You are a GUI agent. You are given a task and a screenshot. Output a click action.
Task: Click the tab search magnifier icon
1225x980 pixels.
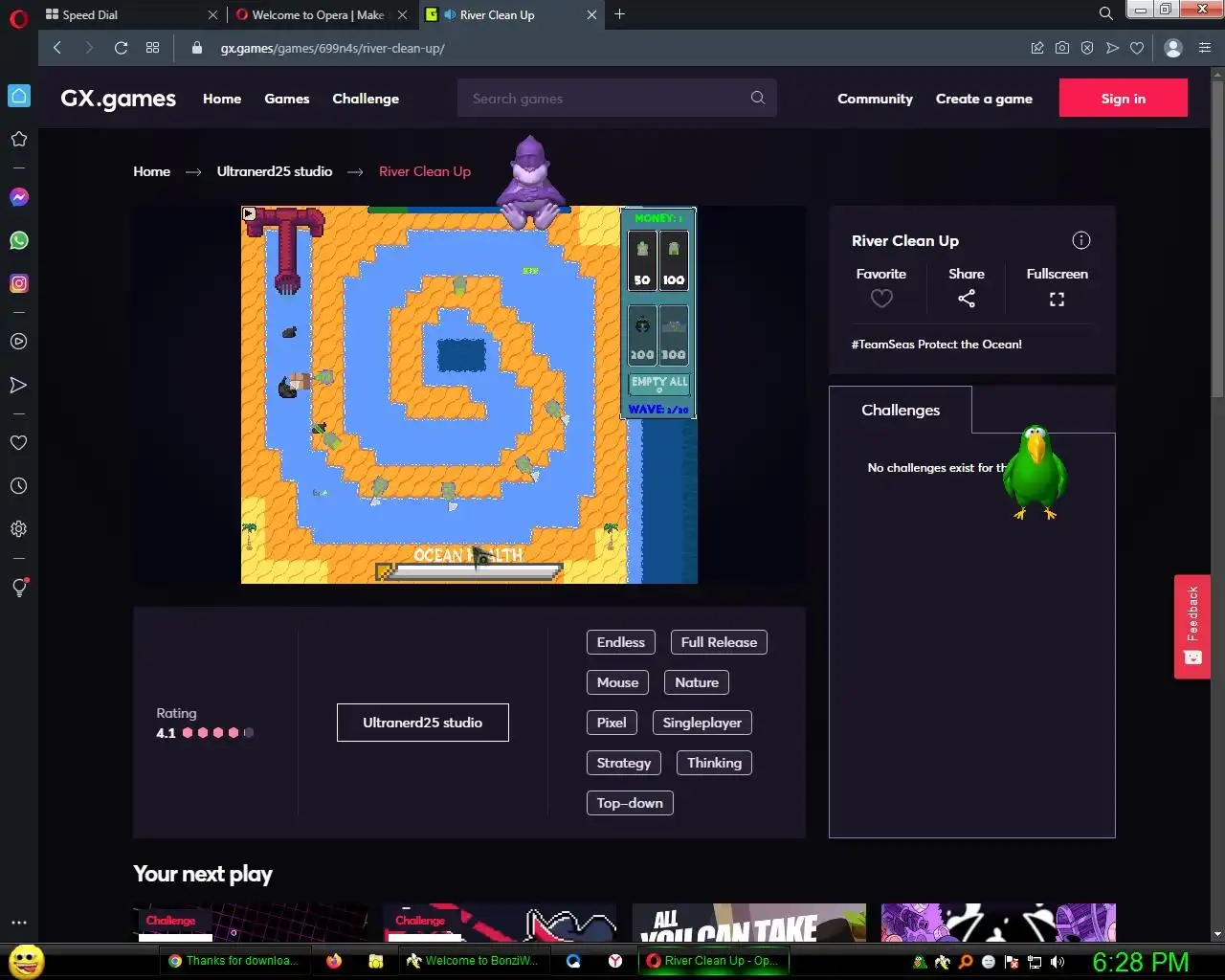(1105, 14)
